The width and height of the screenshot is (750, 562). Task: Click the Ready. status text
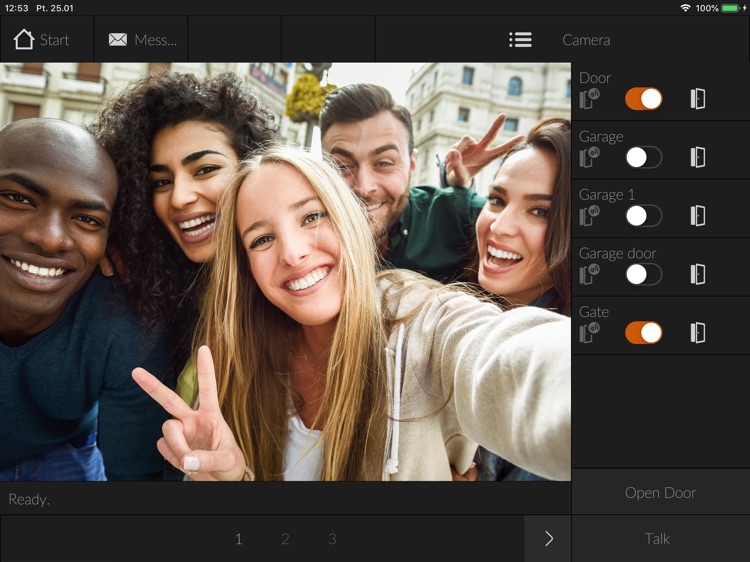pyautogui.click(x=29, y=499)
